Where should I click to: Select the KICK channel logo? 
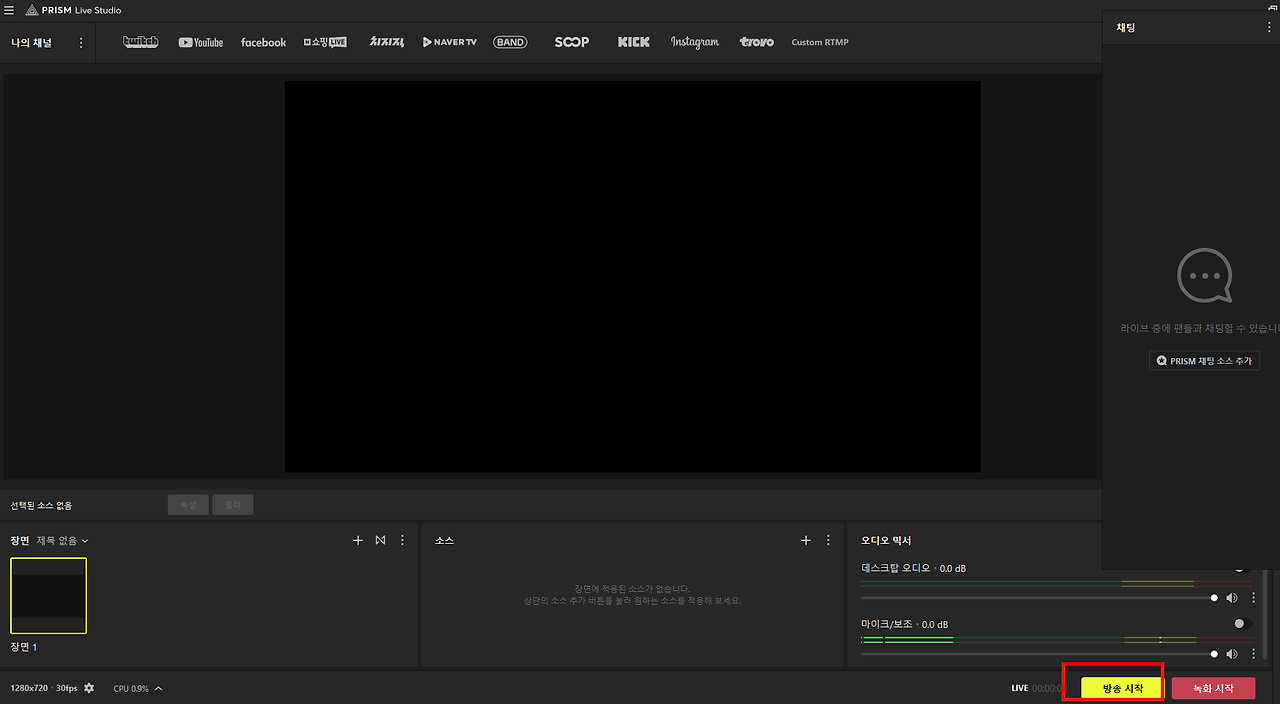pos(633,42)
